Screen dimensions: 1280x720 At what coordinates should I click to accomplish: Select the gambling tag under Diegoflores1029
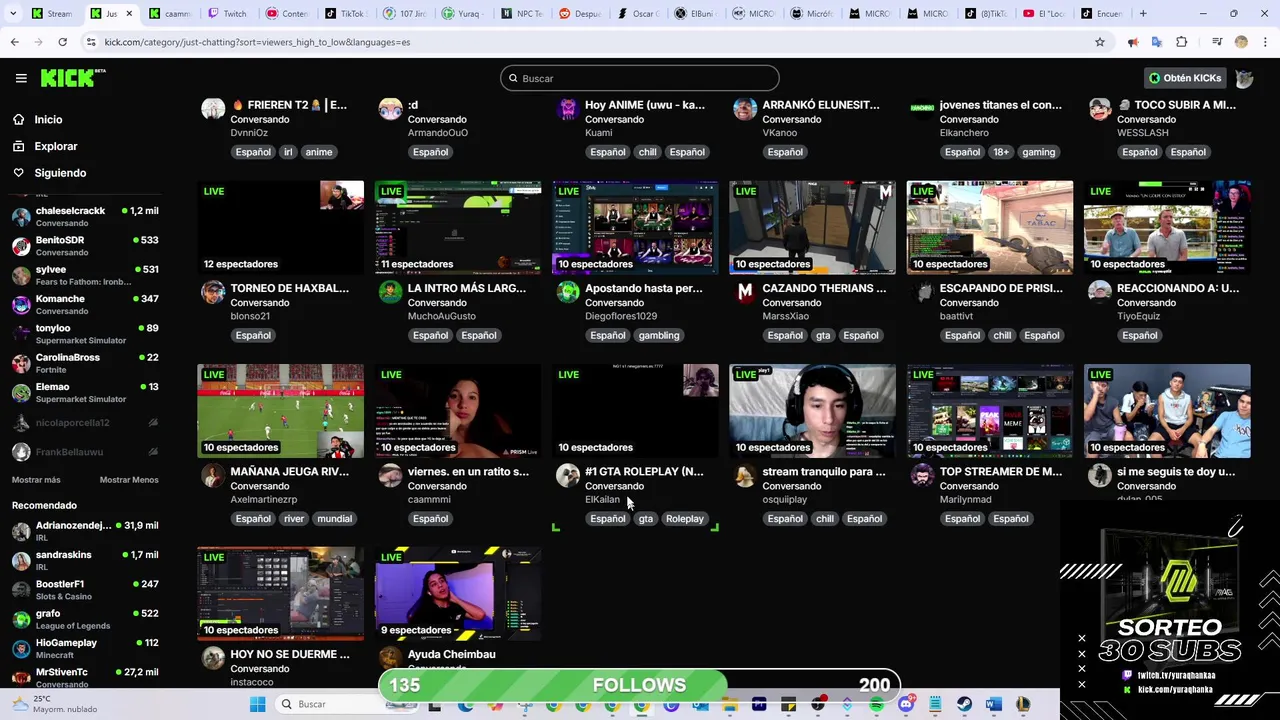659,335
